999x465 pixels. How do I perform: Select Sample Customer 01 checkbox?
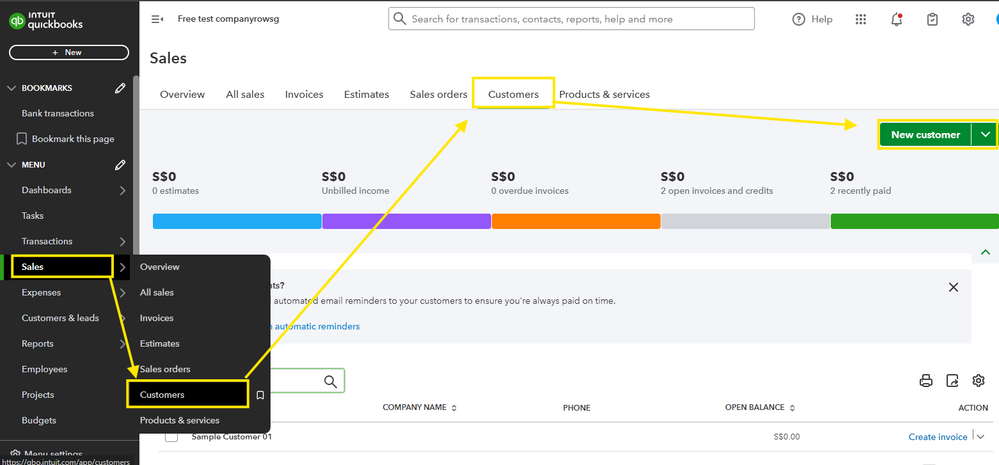(x=171, y=437)
